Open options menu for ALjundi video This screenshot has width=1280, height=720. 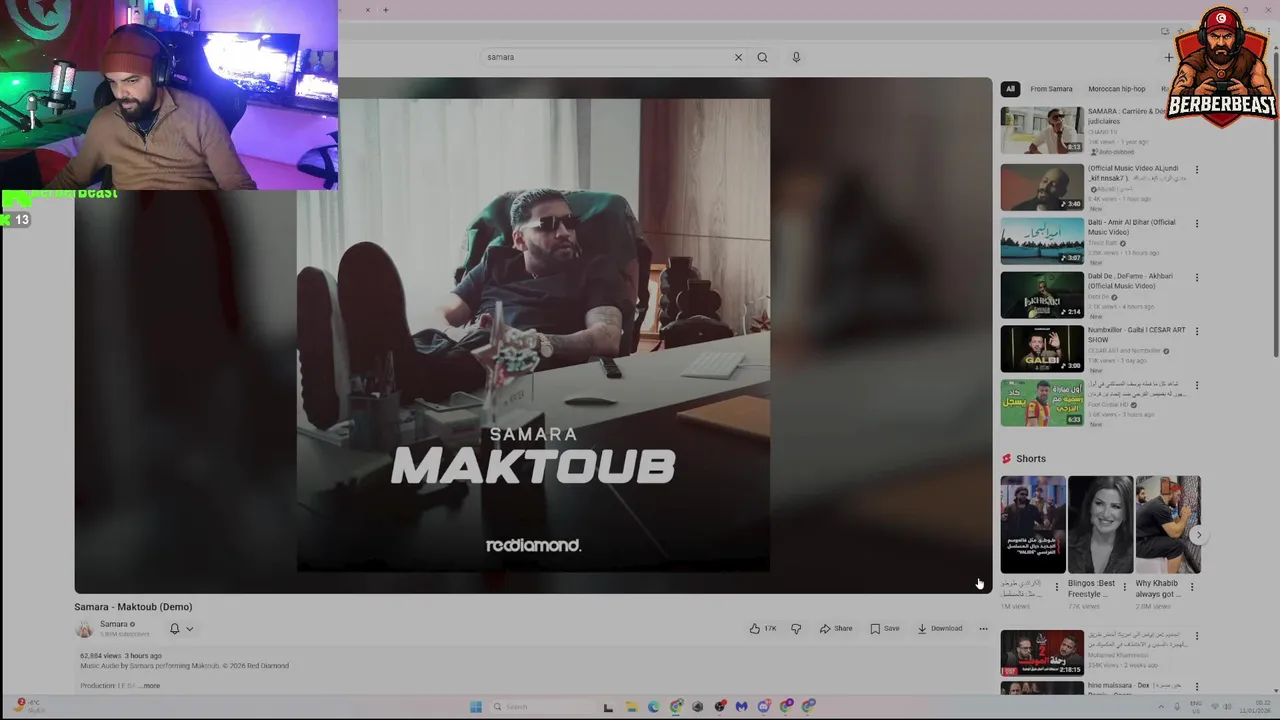click(1196, 170)
